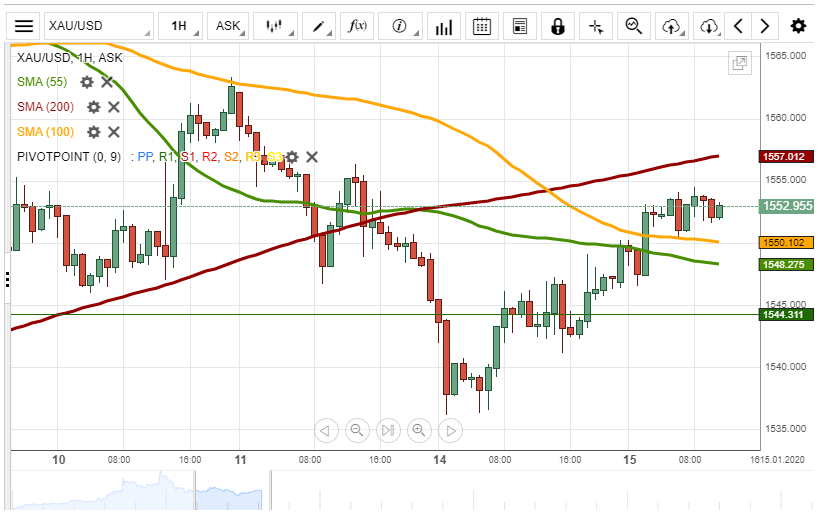Open PIVOTPOINT indicator settings gear
The height and width of the screenshot is (512, 818).
click(x=292, y=157)
